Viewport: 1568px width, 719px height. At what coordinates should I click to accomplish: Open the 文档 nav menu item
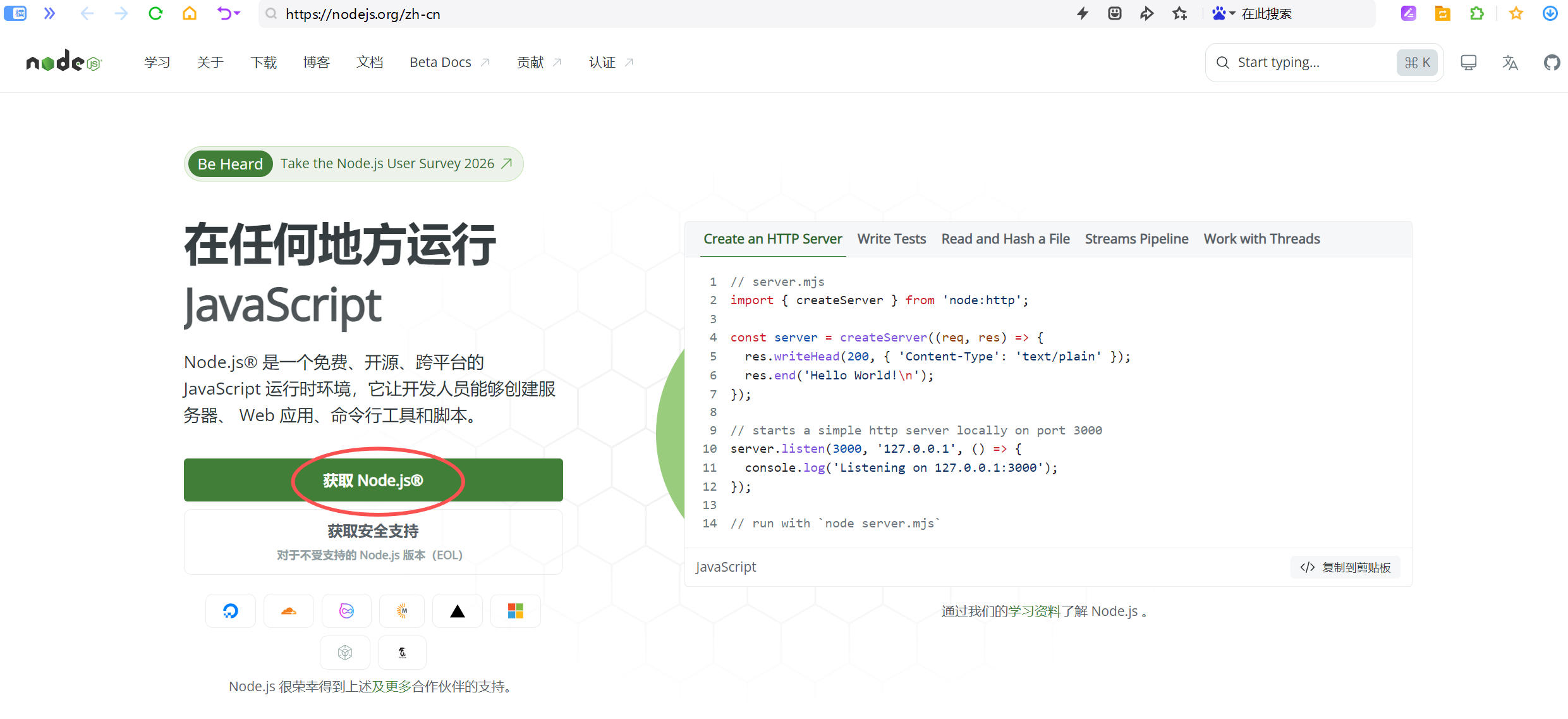tap(370, 62)
